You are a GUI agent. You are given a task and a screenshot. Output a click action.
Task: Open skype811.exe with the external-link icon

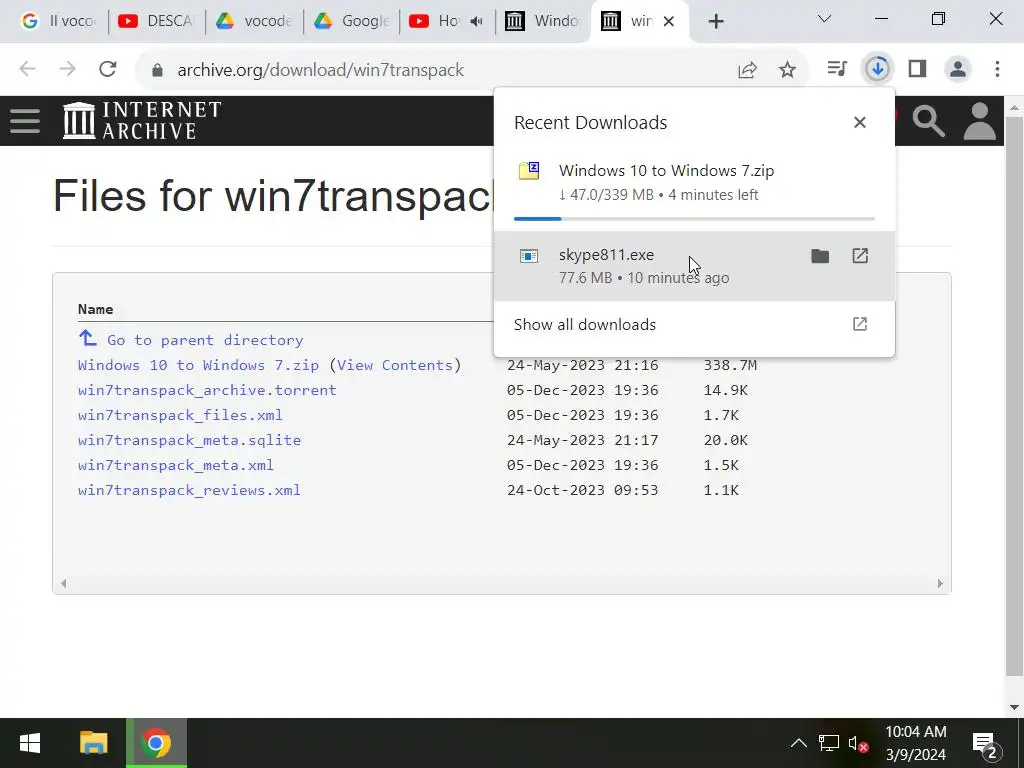click(860, 256)
